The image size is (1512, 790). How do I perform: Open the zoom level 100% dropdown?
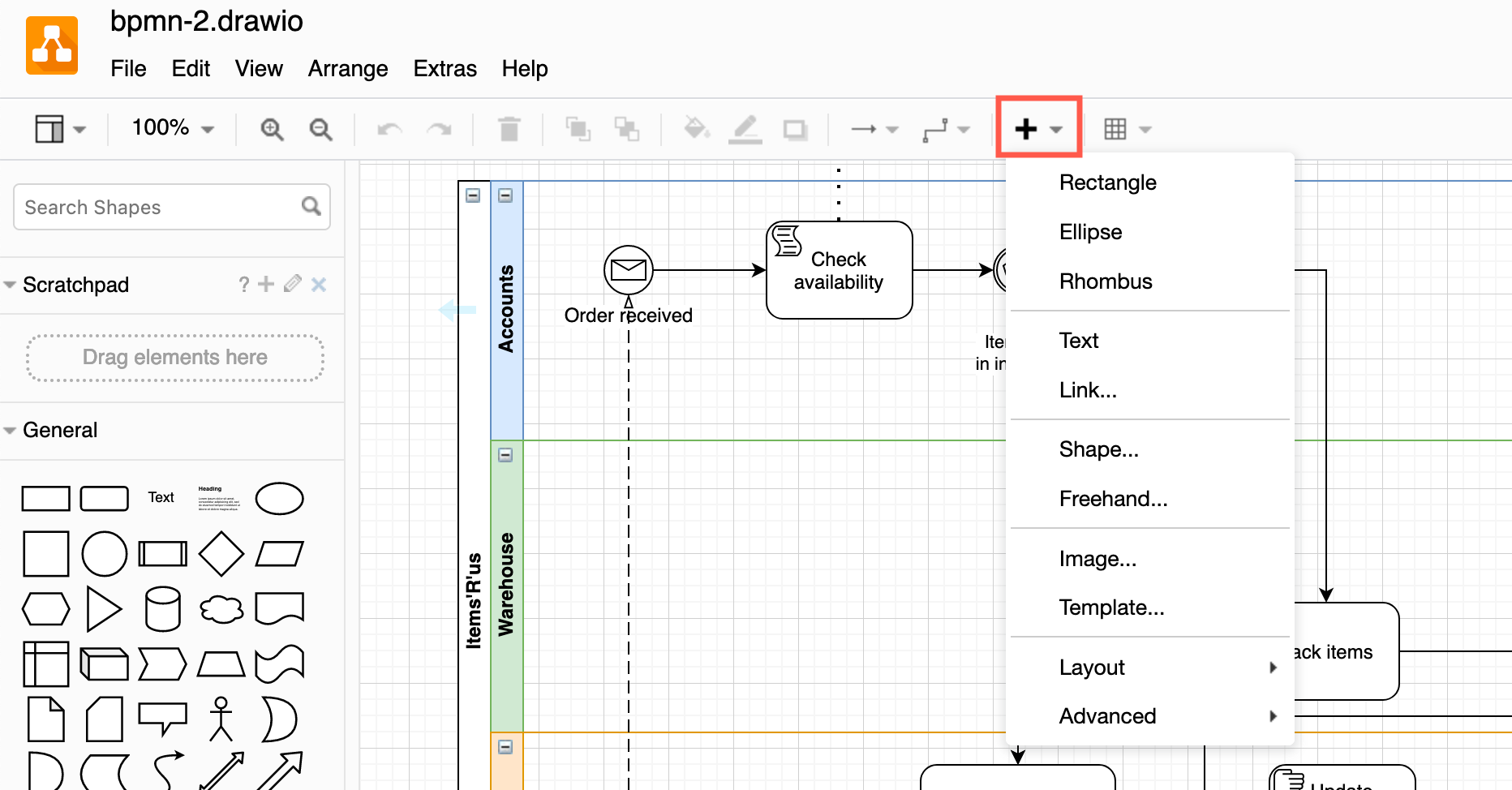pos(170,128)
